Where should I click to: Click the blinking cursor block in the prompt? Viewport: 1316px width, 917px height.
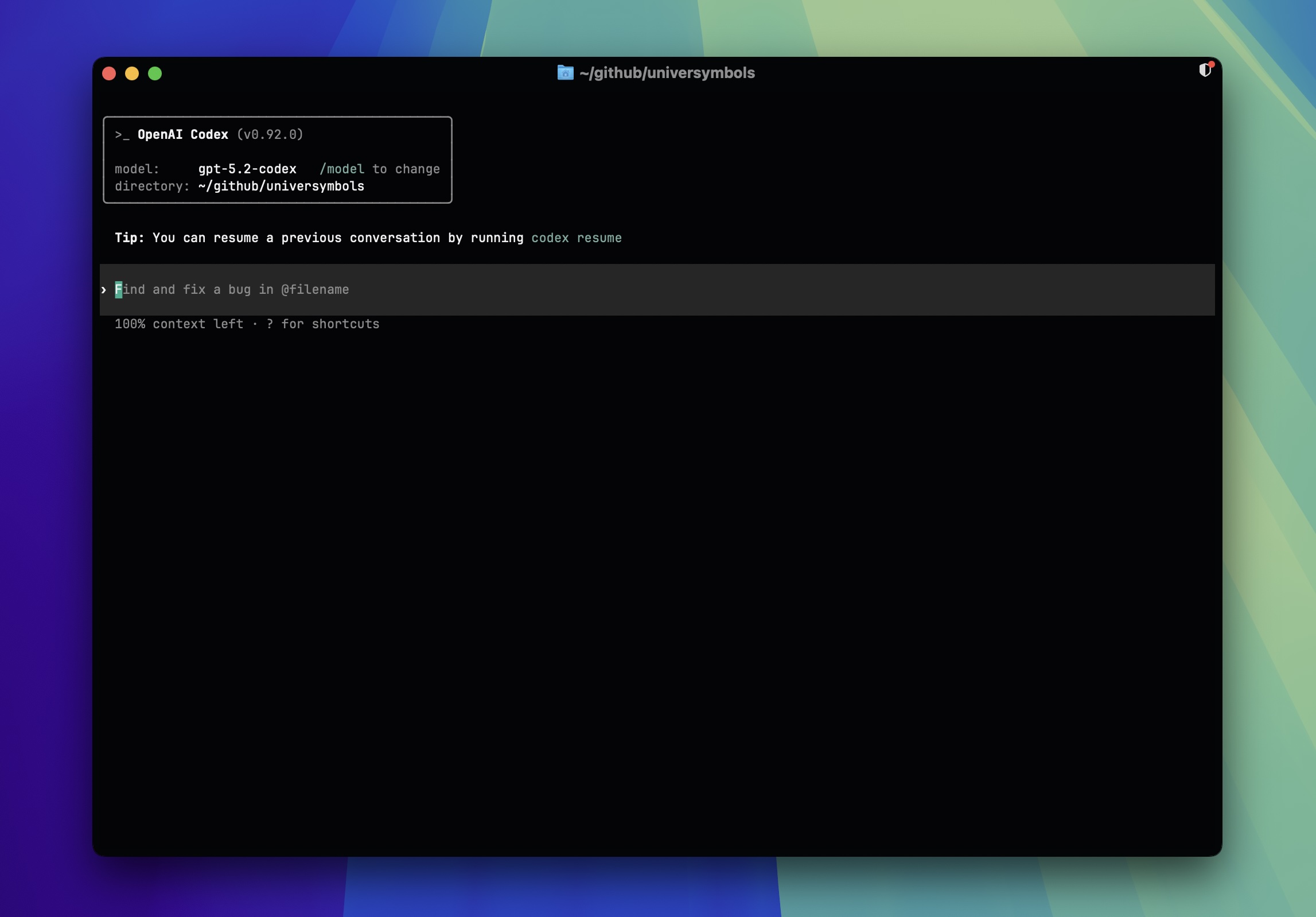tap(119, 290)
